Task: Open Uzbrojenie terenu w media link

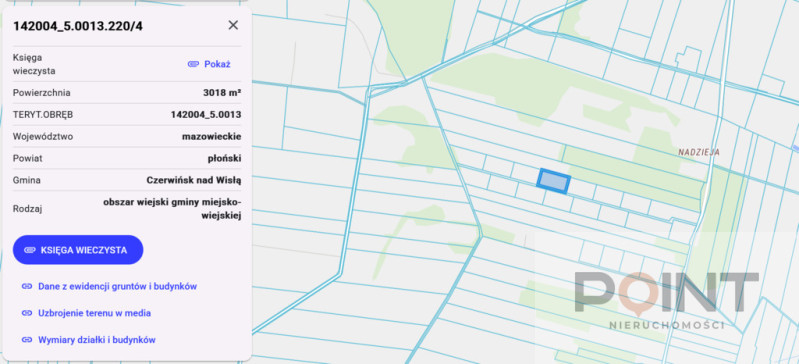Action: [x=94, y=313]
